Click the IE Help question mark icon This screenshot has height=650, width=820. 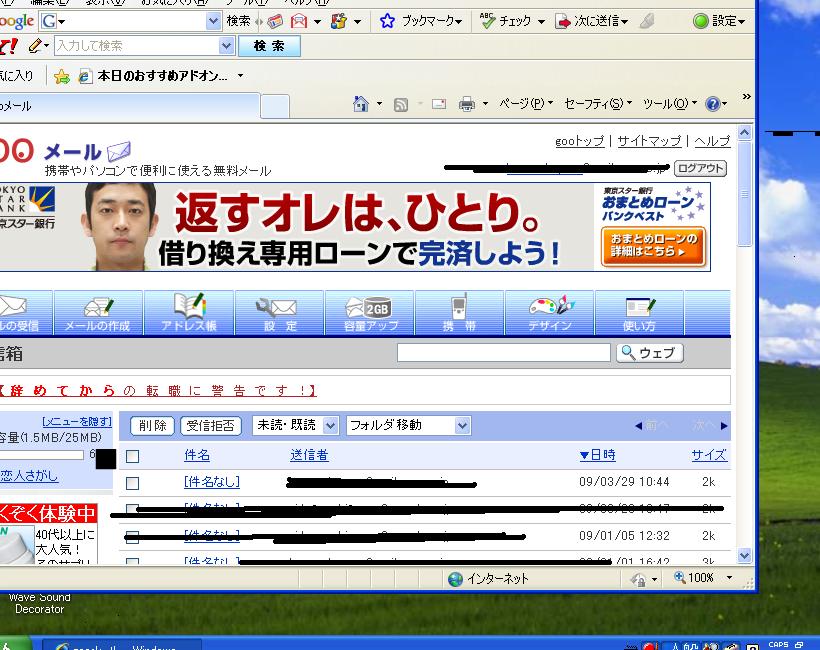click(712, 104)
